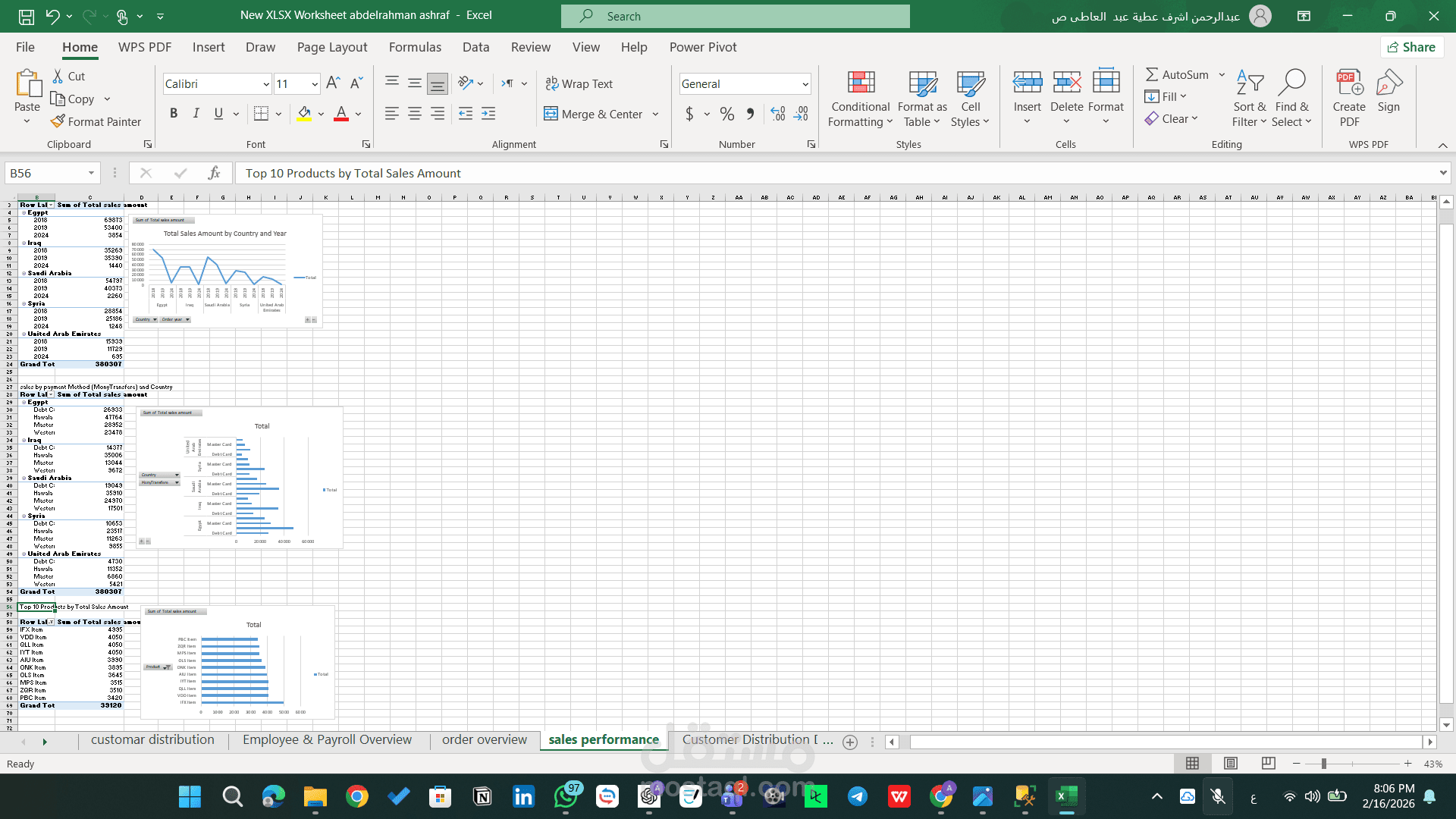Click the Sort & Filter icon
This screenshot has height=819, width=1456.
[1250, 83]
